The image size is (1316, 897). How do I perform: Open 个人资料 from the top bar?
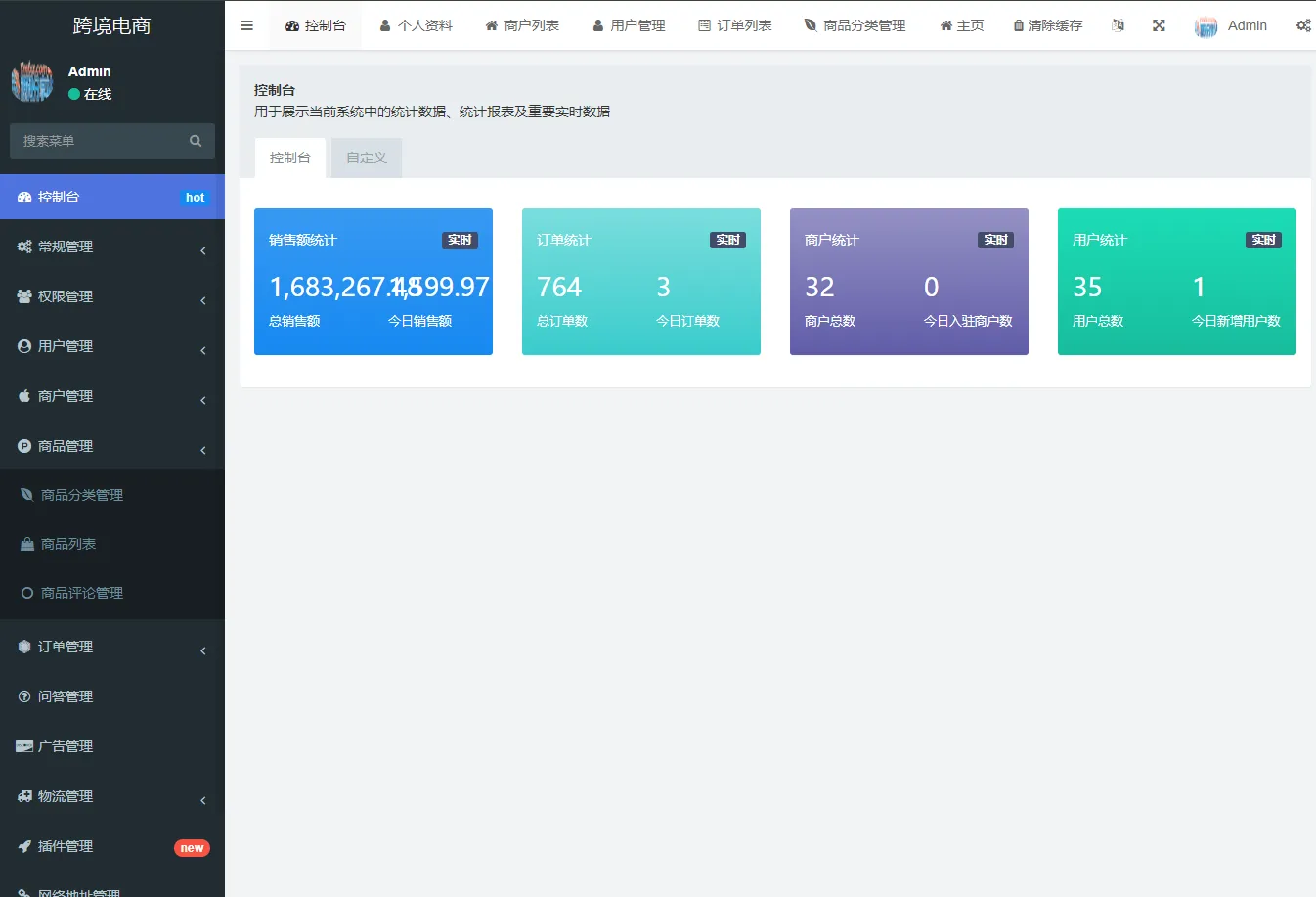417,25
